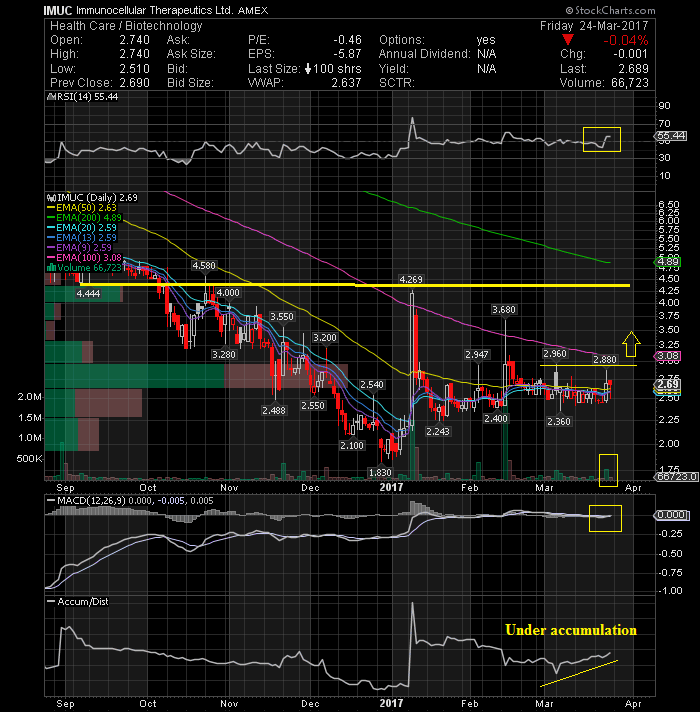Click the 3.550 price label
The image size is (700, 712).
tap(282, 316)
